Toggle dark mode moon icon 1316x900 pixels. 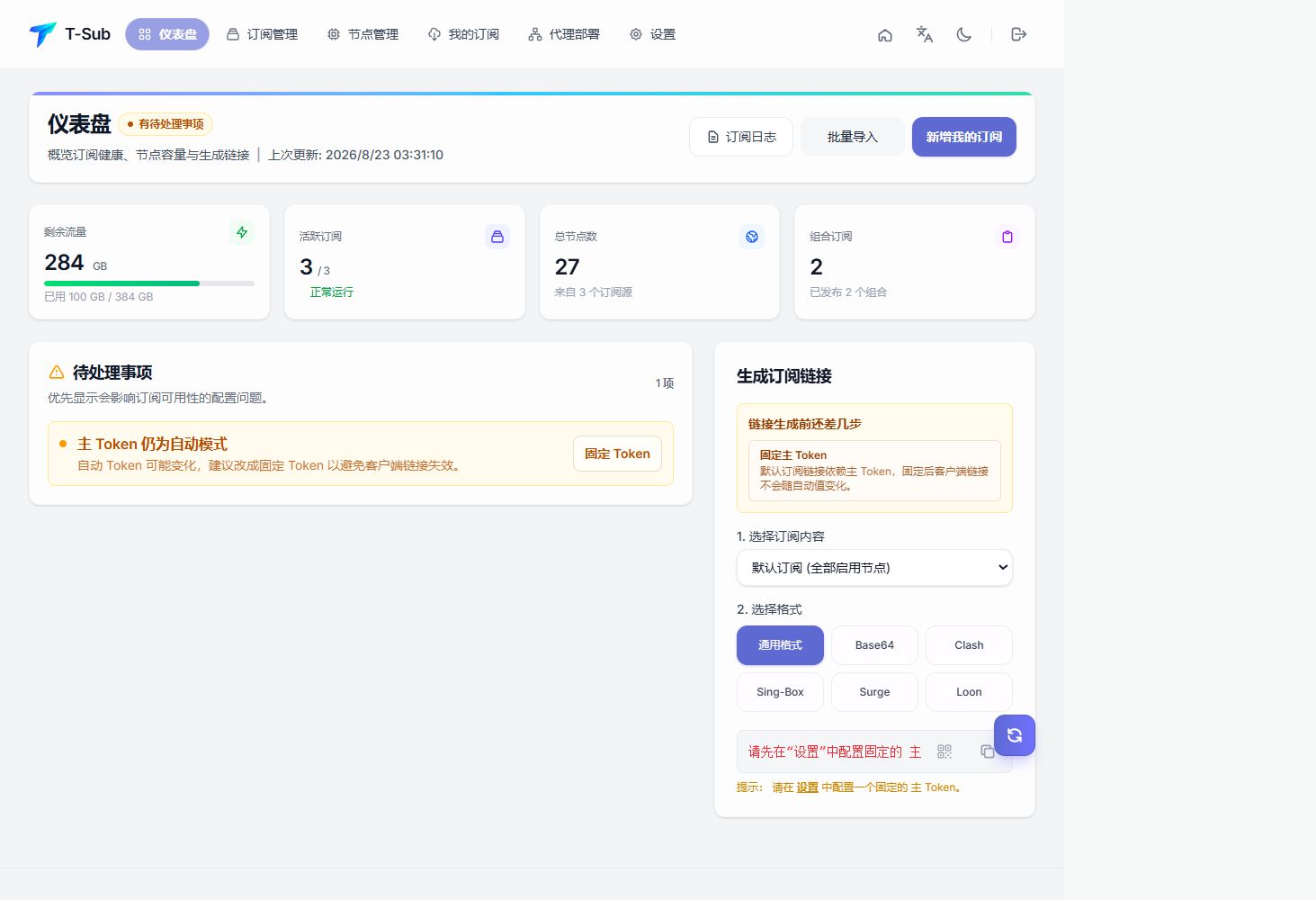pyautogui.click(x=964, y=34)
